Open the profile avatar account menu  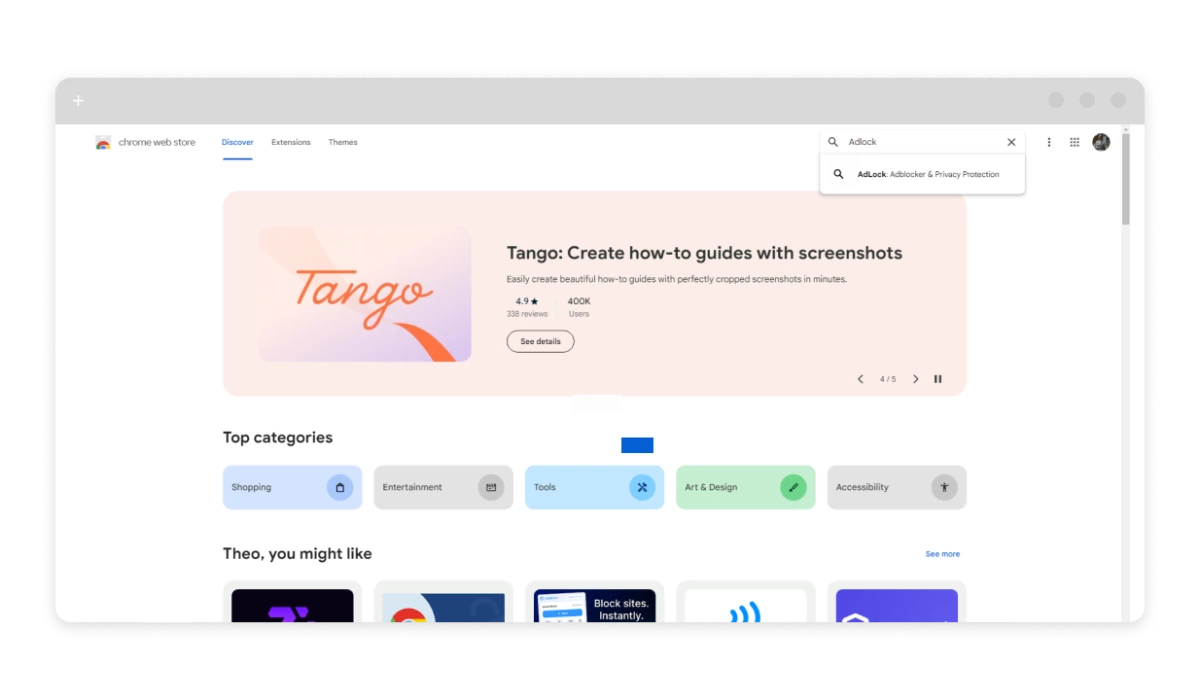click(1101, 142)
